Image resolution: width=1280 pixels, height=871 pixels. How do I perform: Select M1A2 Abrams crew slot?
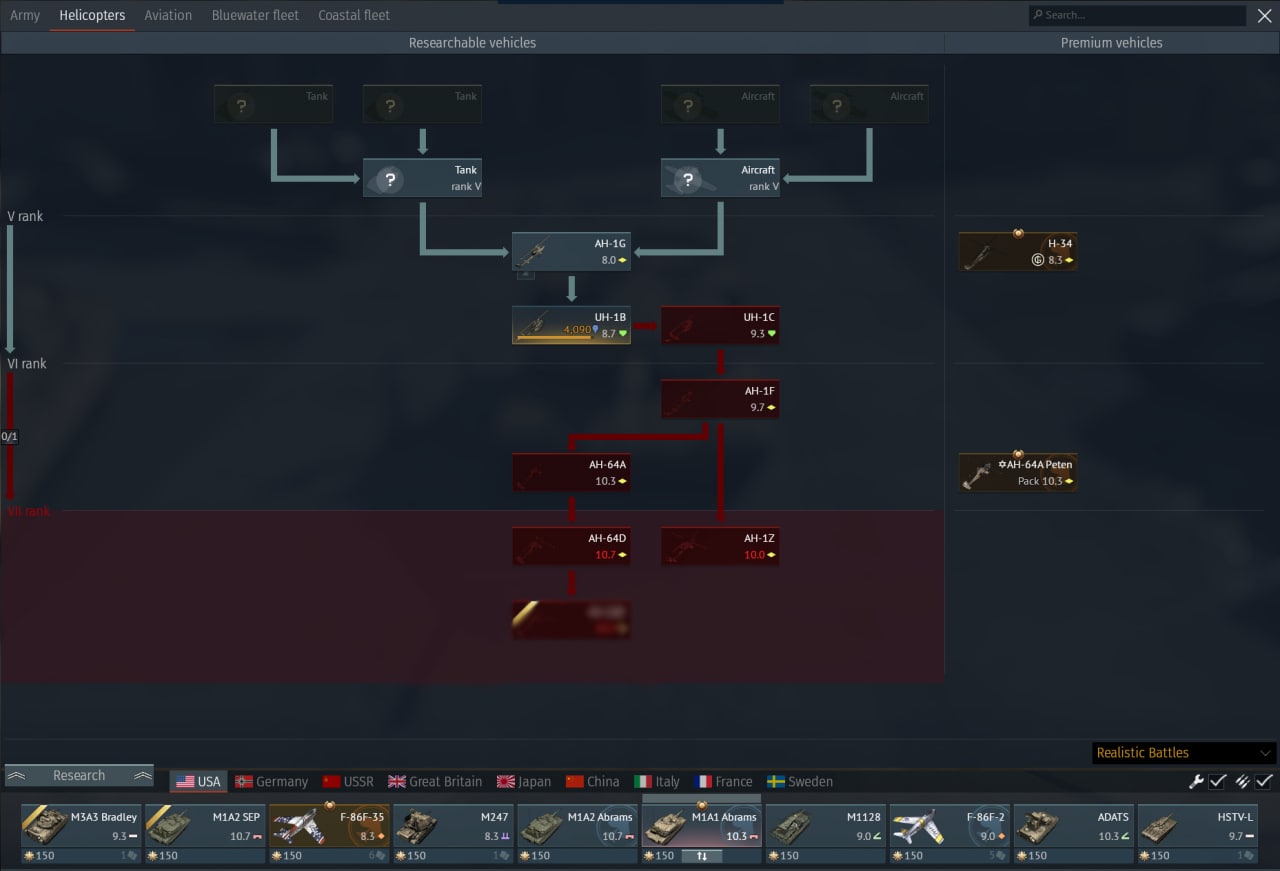[x=577, y=833]
